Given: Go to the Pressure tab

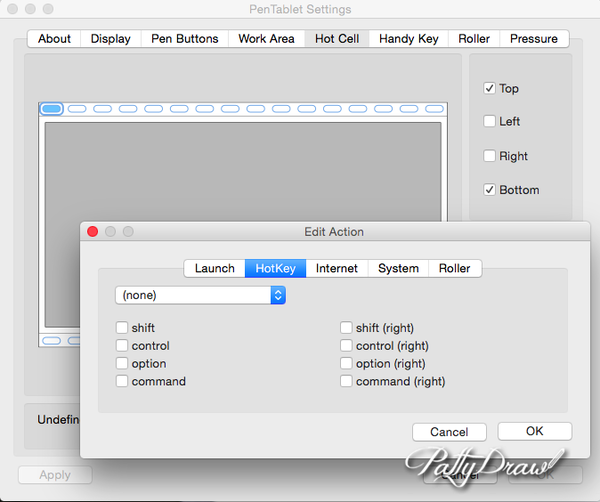Looking at the screenshot, I should 534,39.
